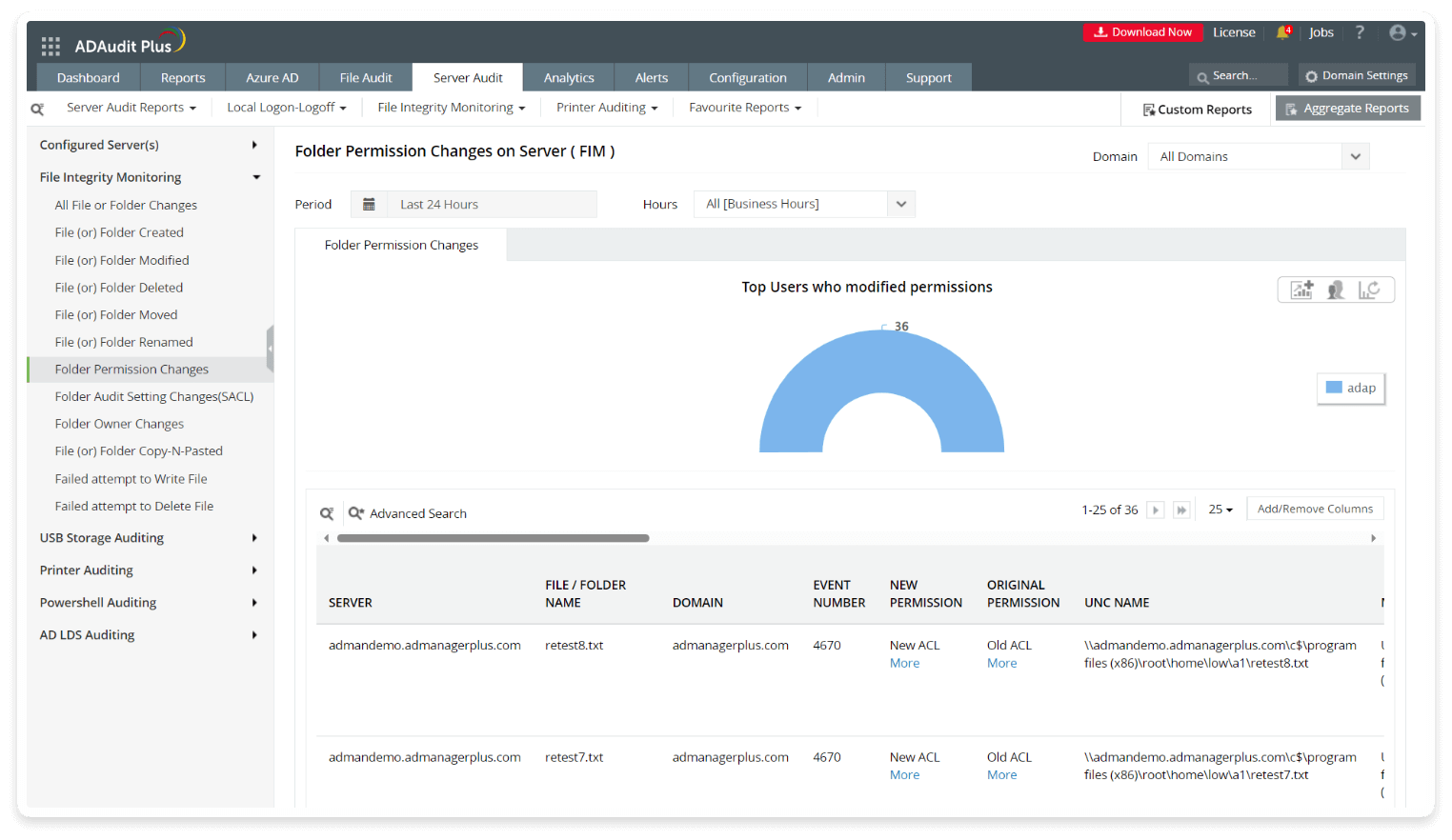The height and width of the screenshot is (840, 1452).
Task: Open the Jobs link
Action: [1321, 32]
